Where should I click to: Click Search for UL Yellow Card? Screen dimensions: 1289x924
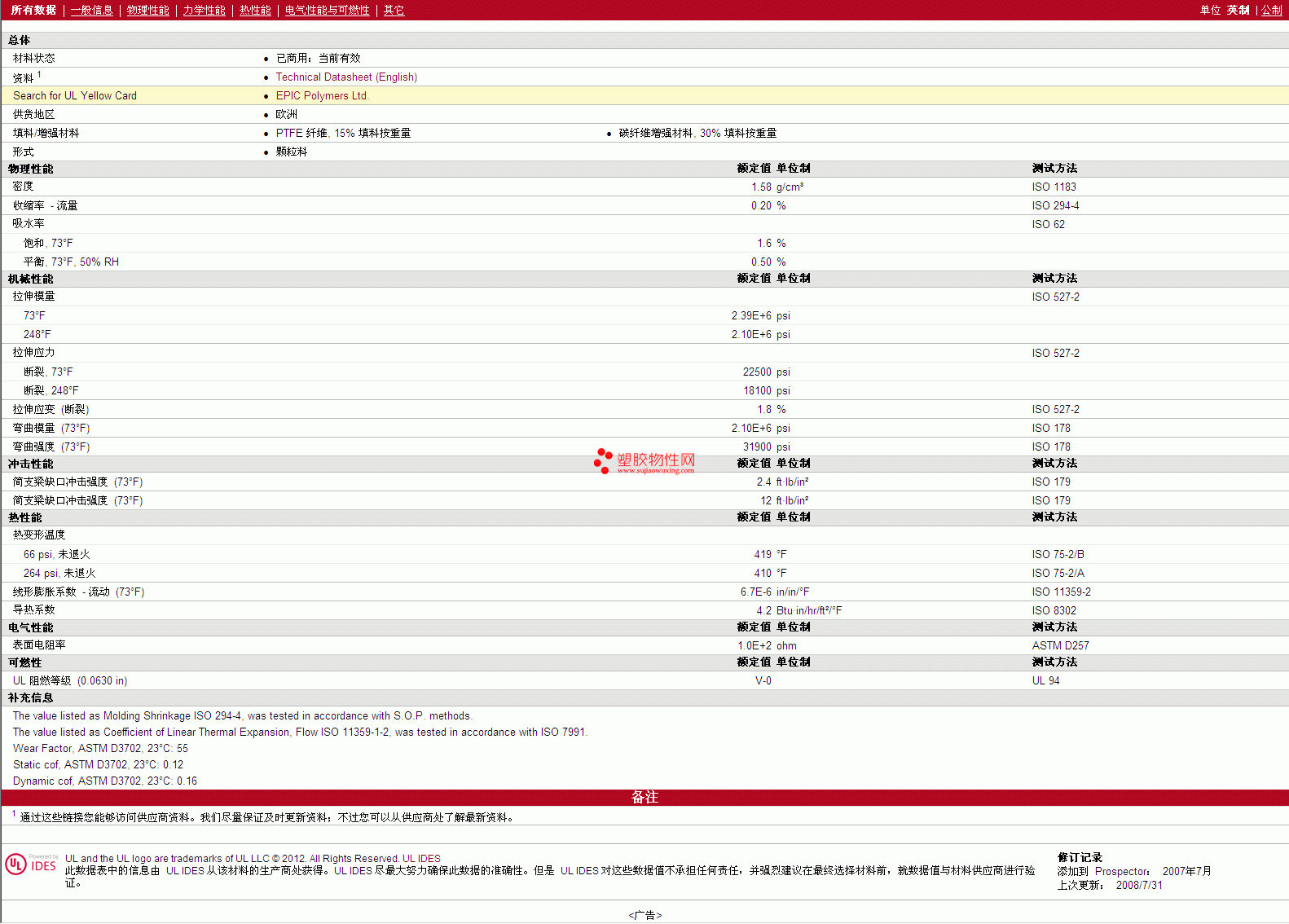point(75,95)
